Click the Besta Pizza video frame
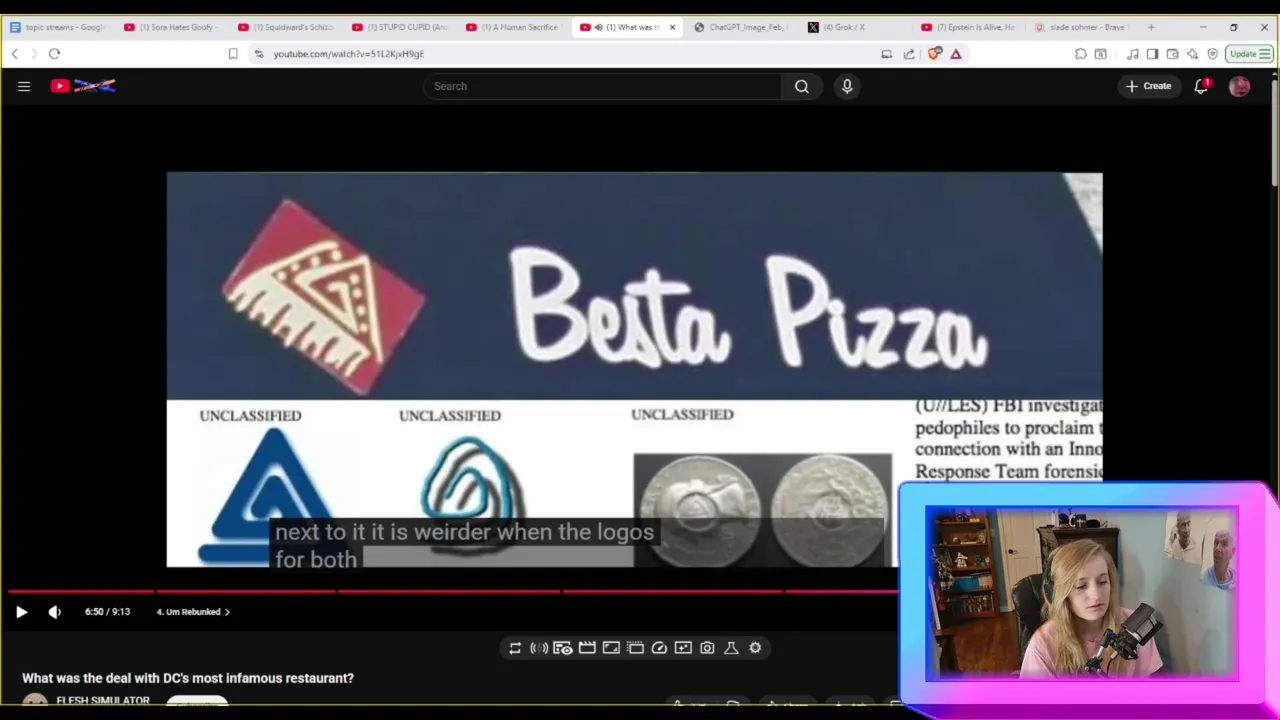The height and width of the screenshot is (720, 1280). tap(634, 370)
